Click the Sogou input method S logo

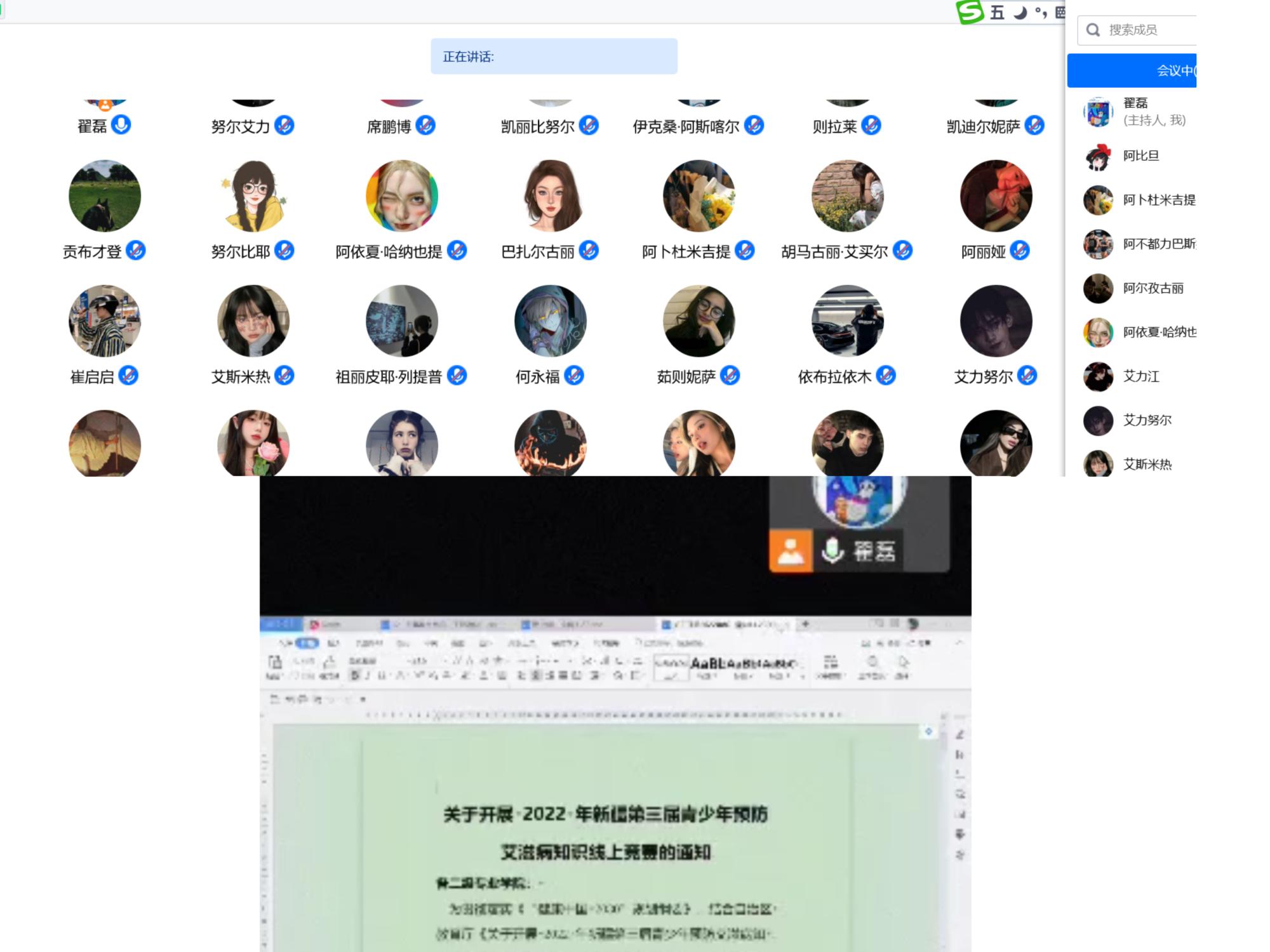[970, 11]
